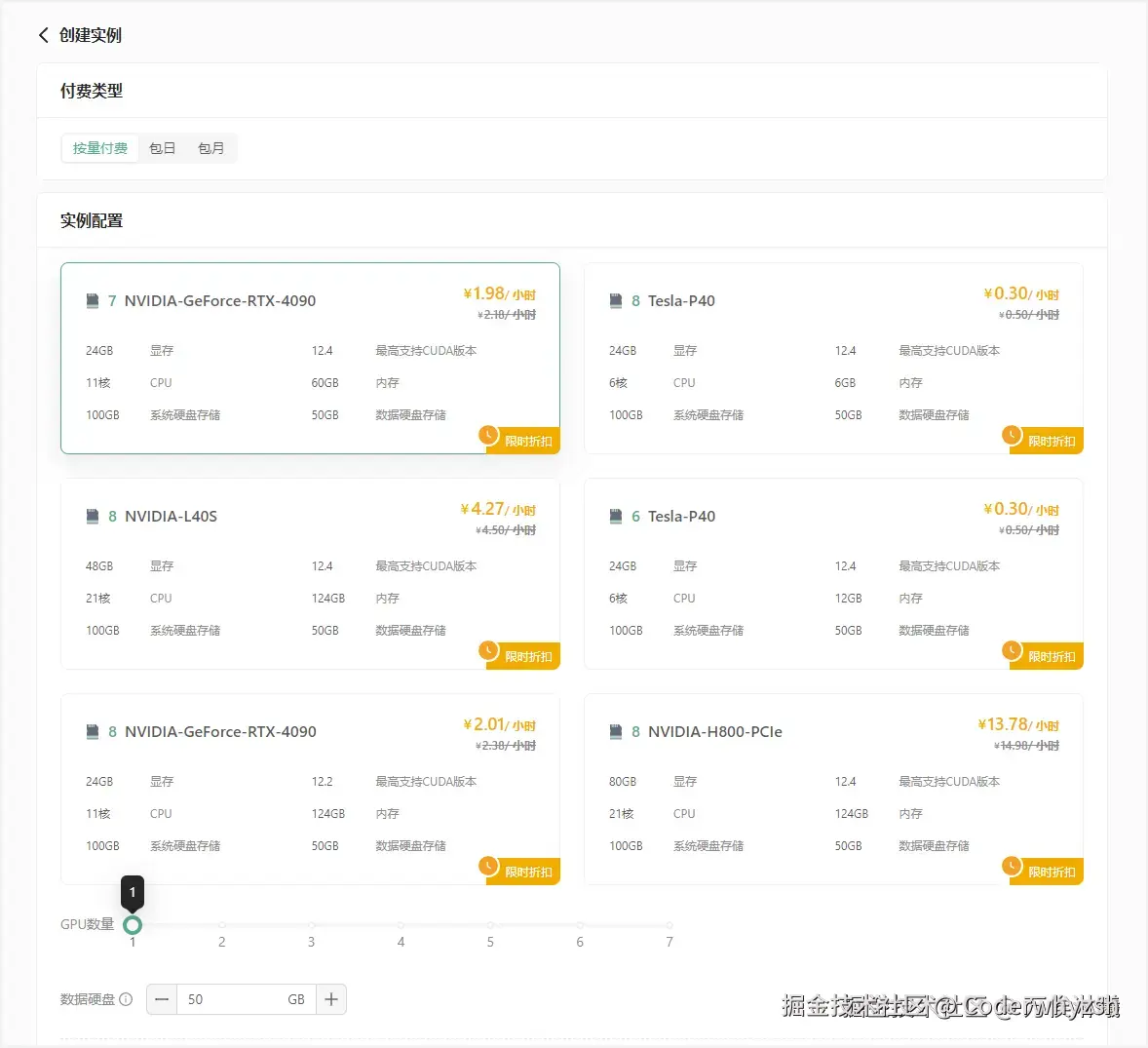The image size is (1148, 1048).
Task: Click the GPU chip icon beside 8 Tesla-P40
Action: pos(616,300)
